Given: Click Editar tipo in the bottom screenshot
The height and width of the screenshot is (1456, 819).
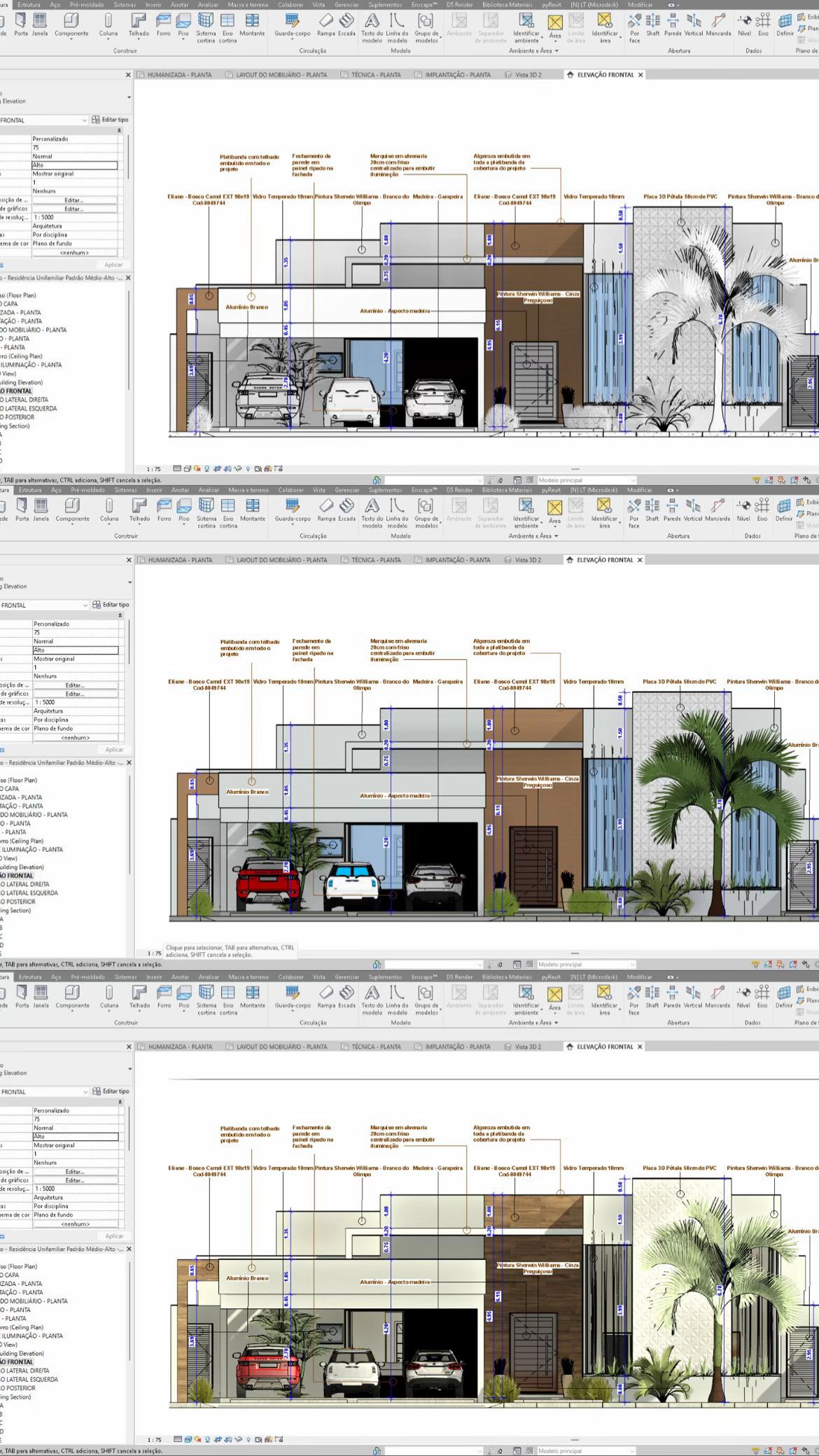Looking at the screenshot, I should click(x=111, y=1091).
